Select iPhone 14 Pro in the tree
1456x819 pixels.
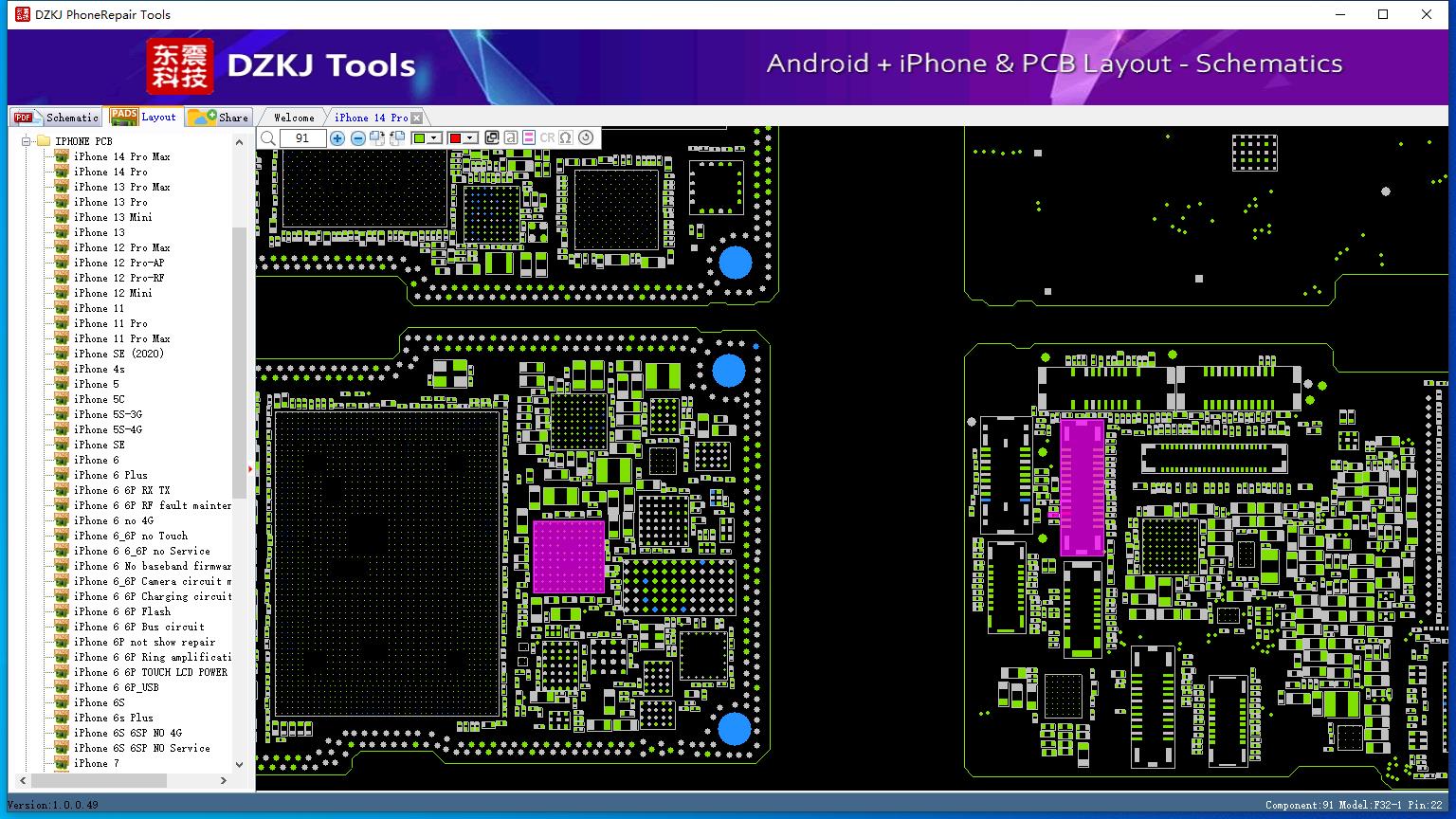(111, 172)
